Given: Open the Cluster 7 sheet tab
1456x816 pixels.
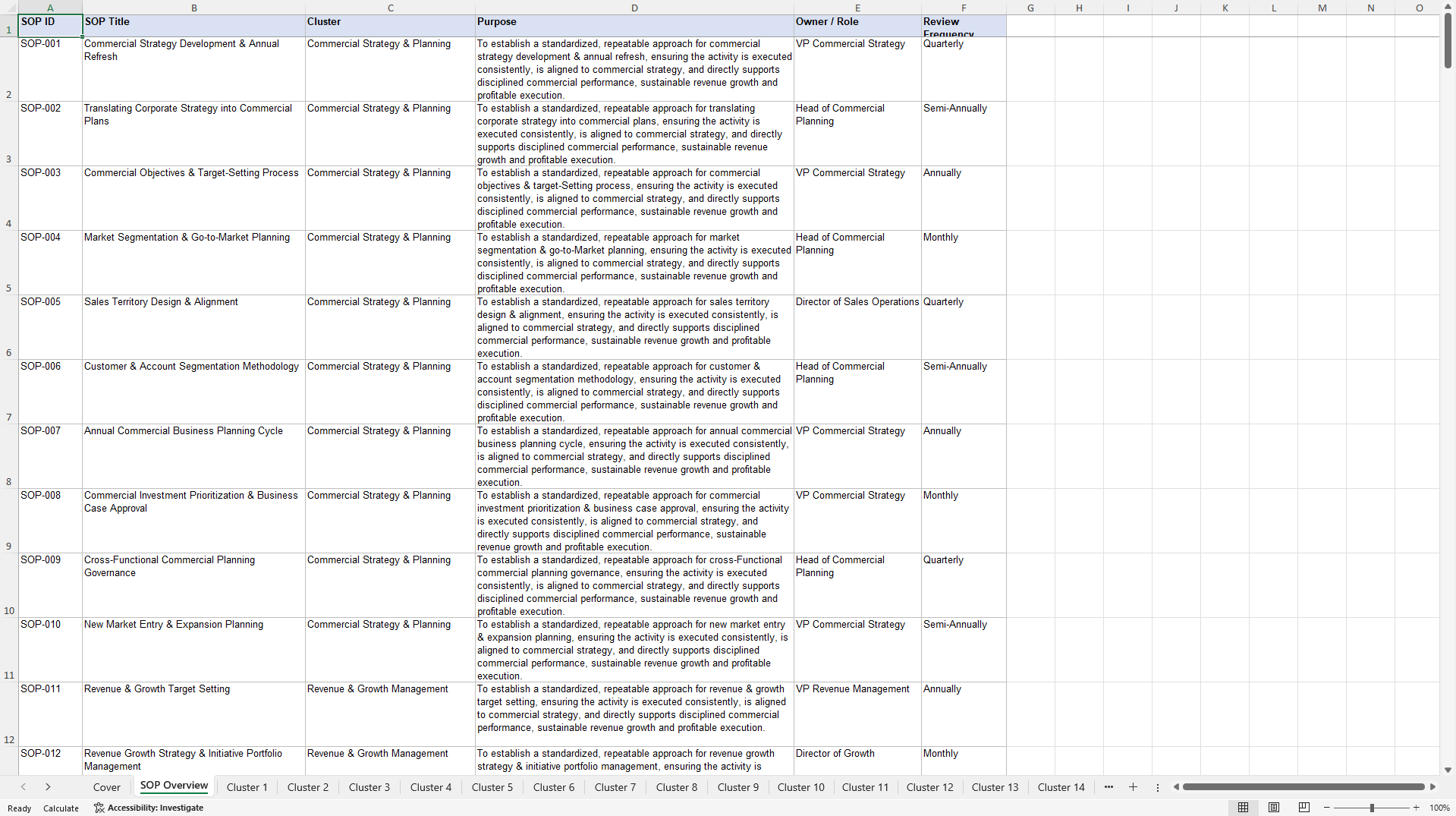Looking at the screenshot, I should click(x=615, y=787).
